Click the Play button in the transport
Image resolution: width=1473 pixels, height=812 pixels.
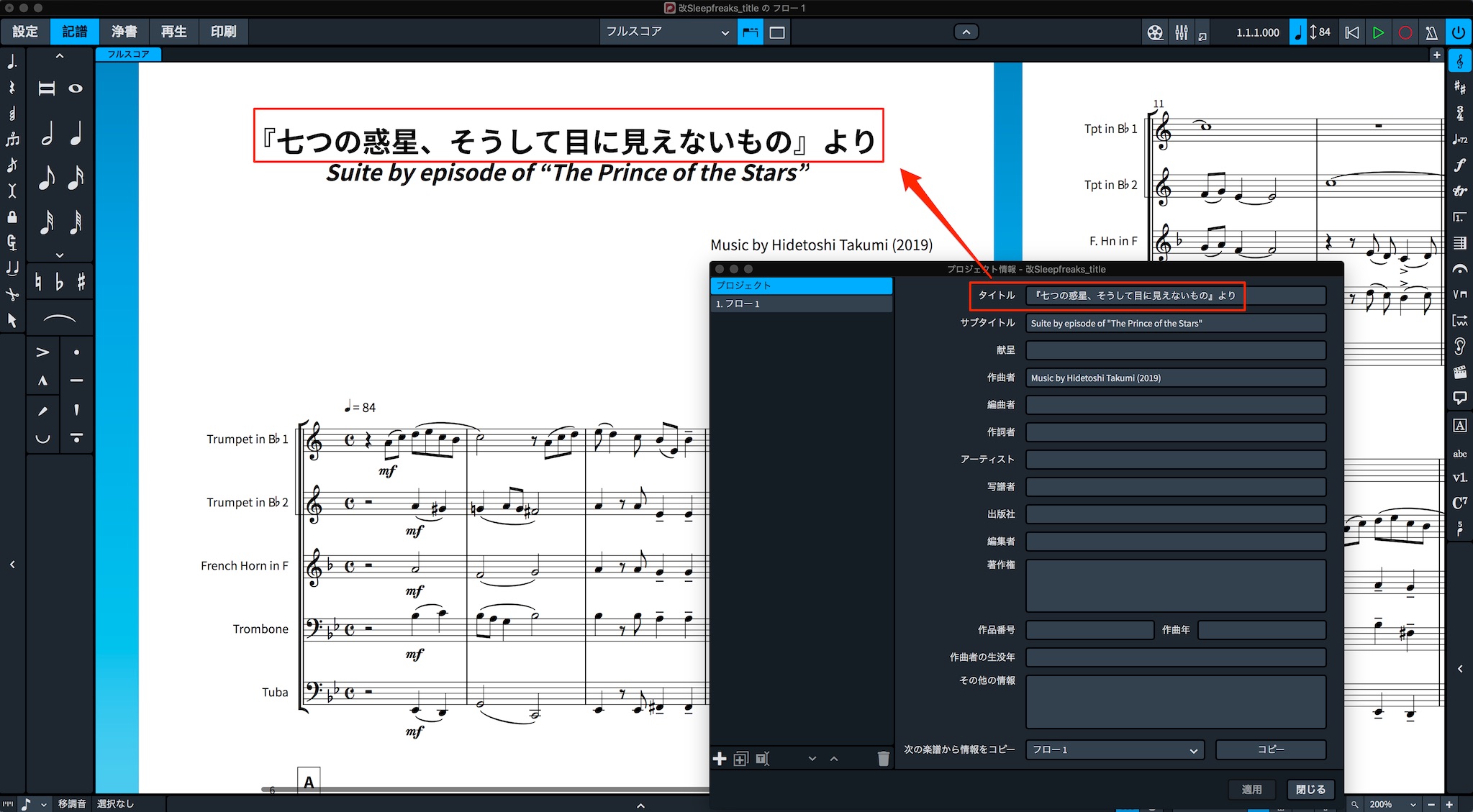click(1378, 32)
